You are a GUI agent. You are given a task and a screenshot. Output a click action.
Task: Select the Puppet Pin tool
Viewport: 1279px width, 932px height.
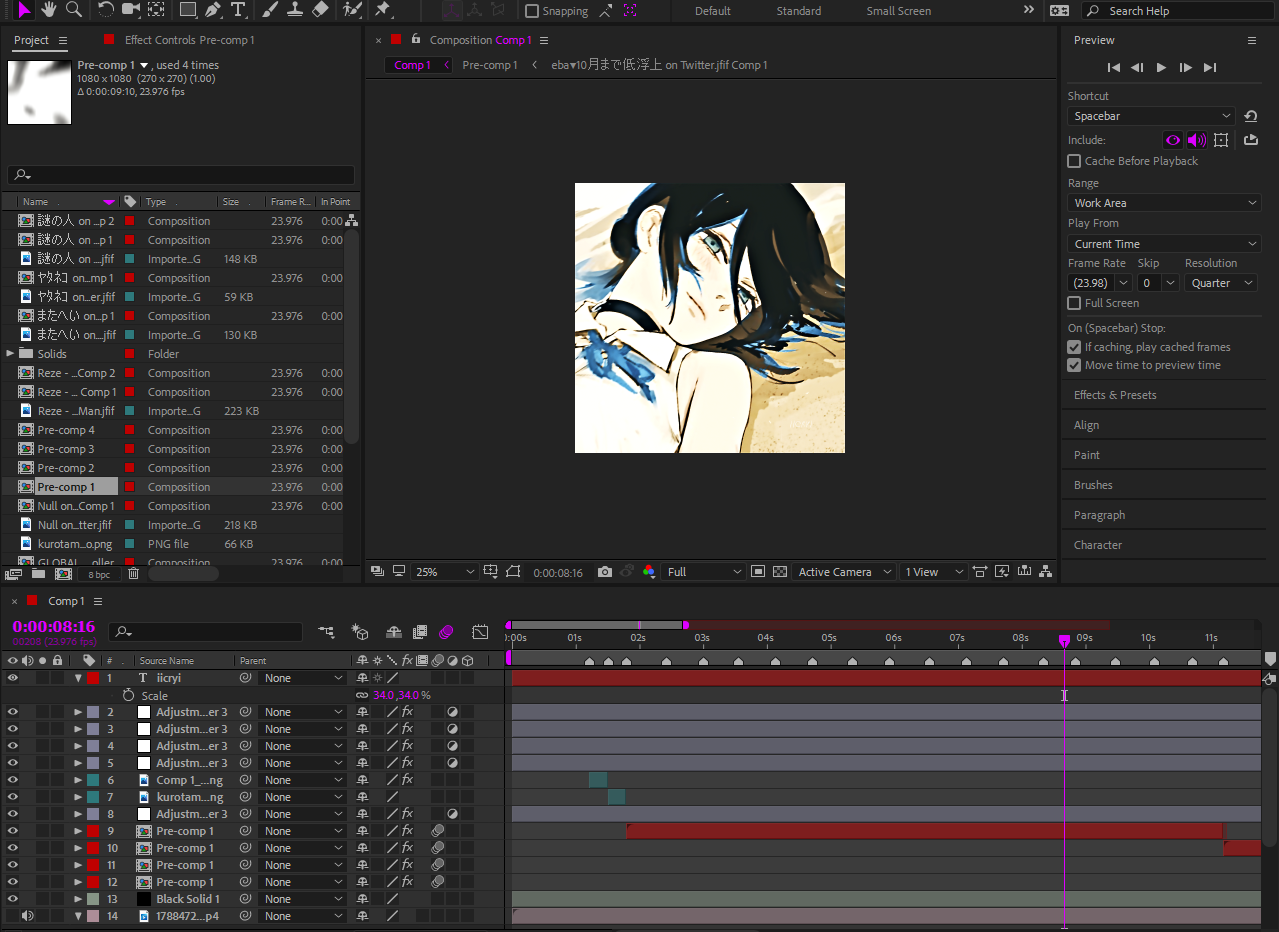click(x=383, y=10)
